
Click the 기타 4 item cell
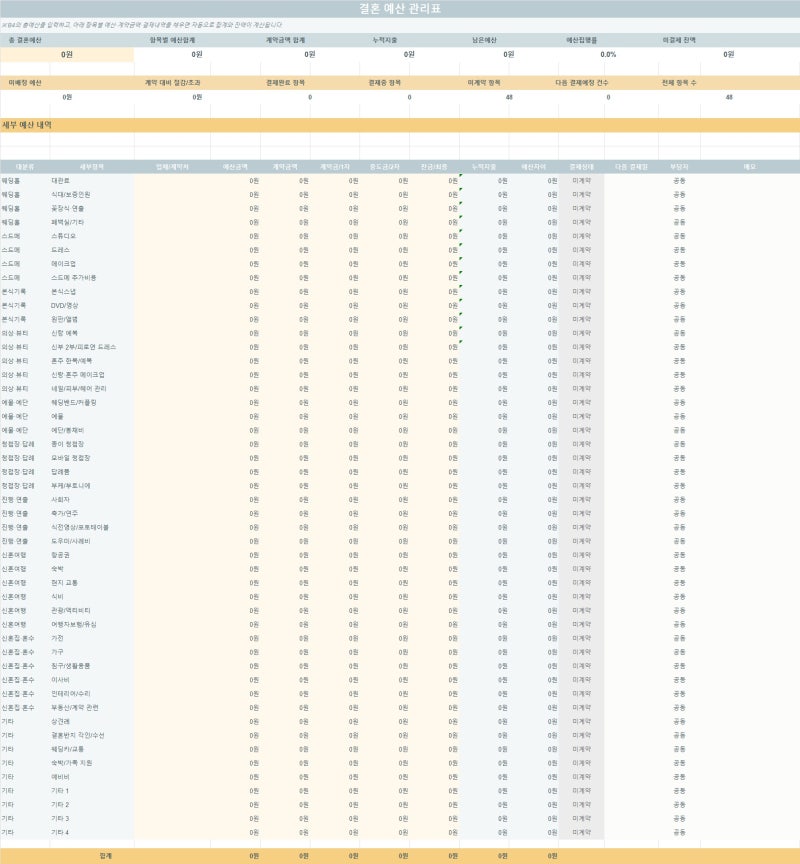(x=91, y=832)
